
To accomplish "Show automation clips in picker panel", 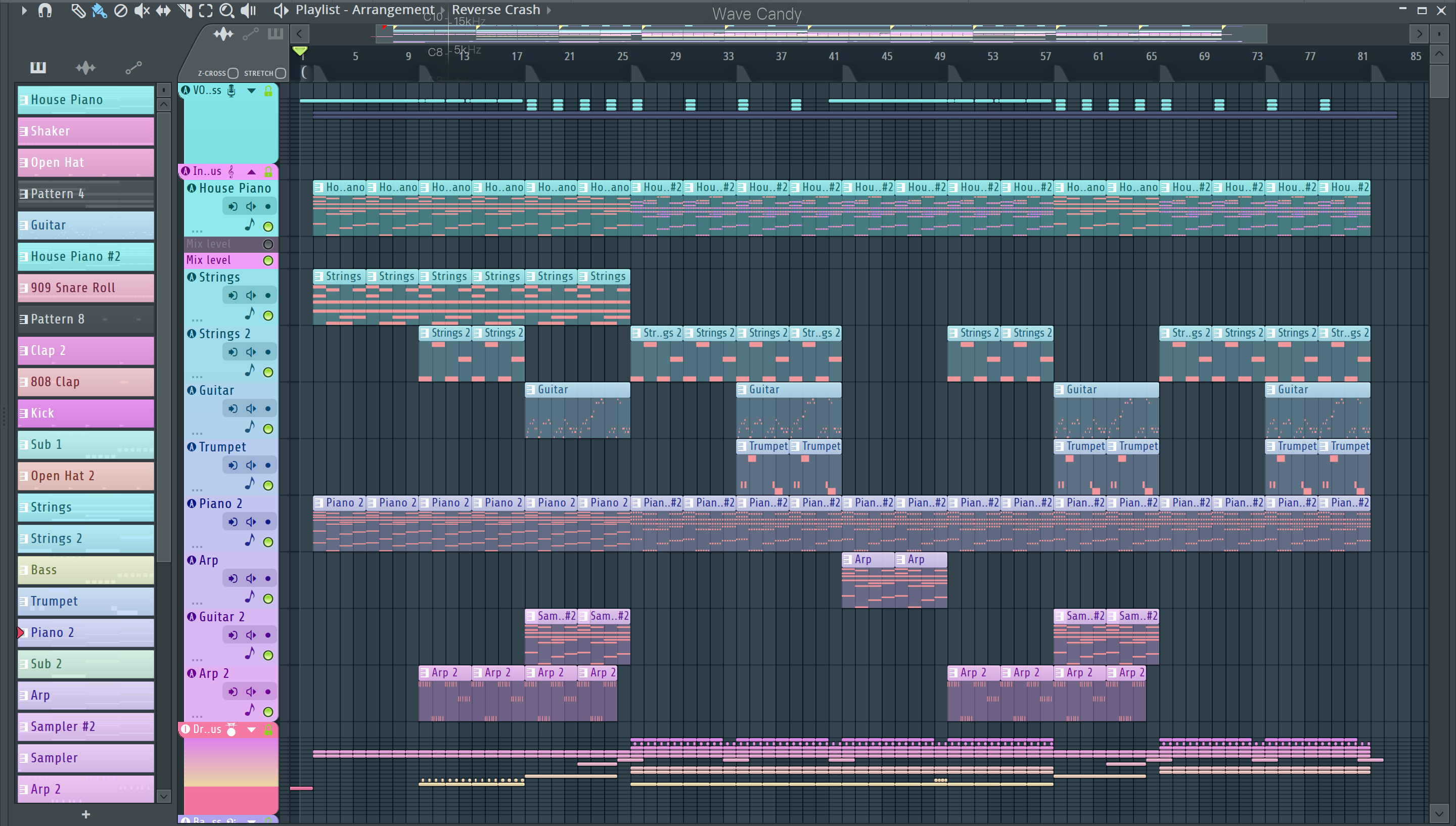I will pos(133,68).
